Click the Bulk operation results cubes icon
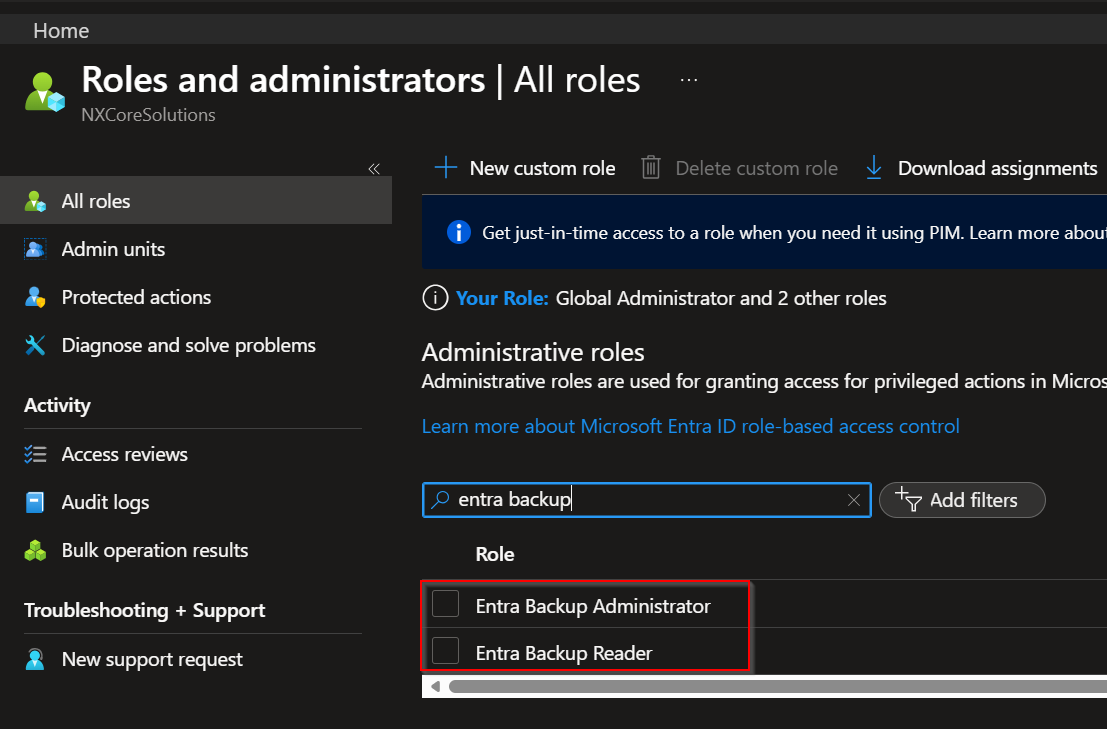 (35, 550)
